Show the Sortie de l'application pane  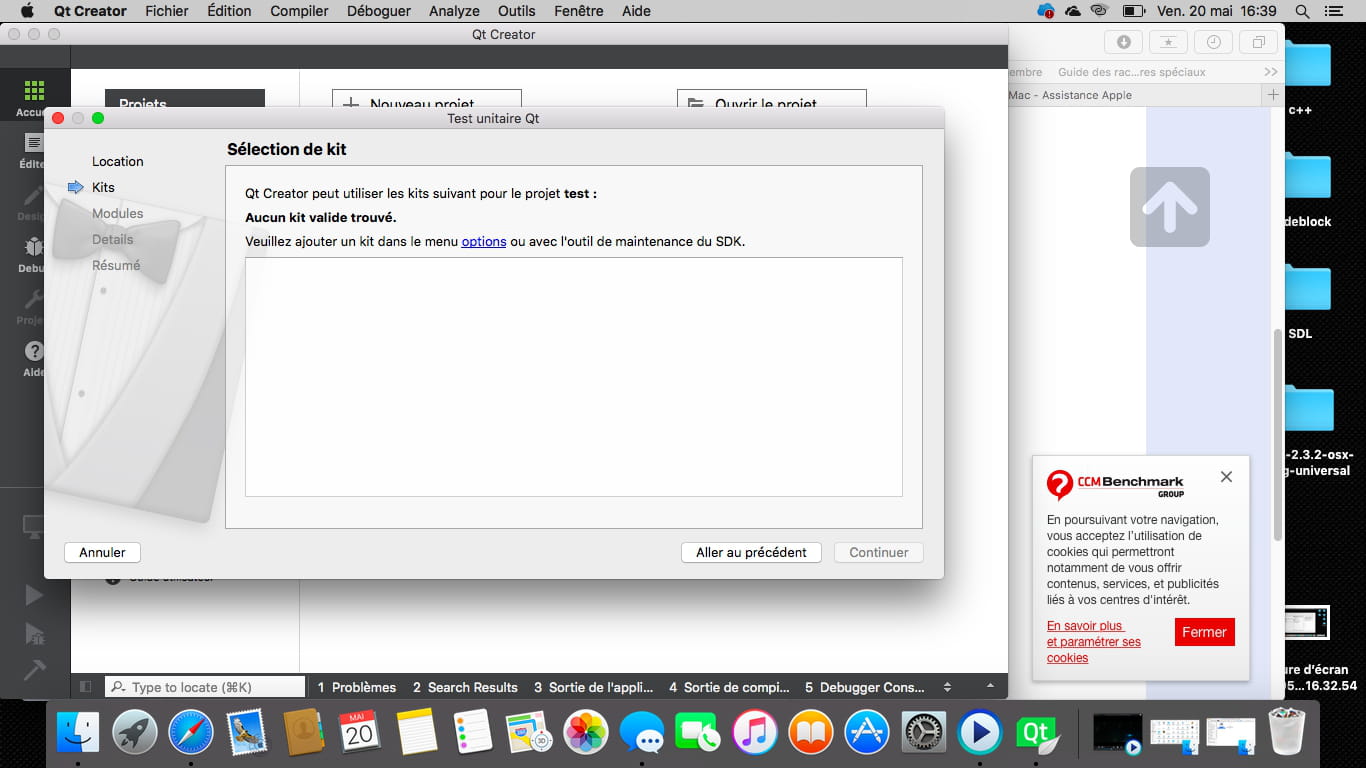[x=593, y=687]
